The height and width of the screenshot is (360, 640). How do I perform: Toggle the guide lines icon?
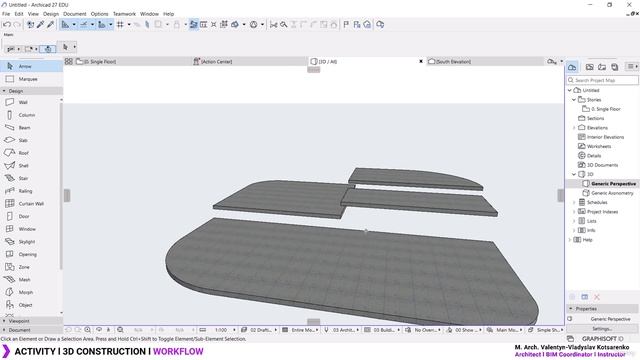click(x=84, y=24)
